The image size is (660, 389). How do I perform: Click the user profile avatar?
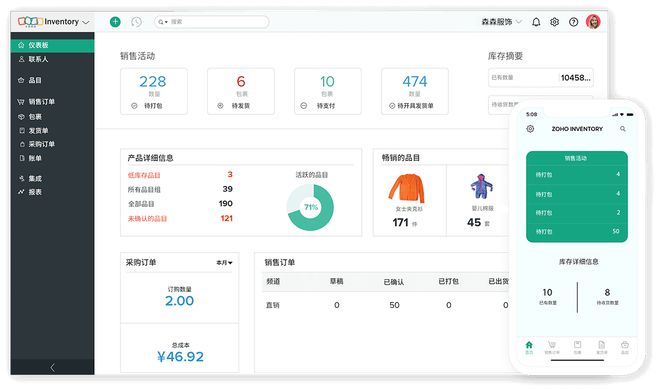pyautogui.click(x=593, y=21)
